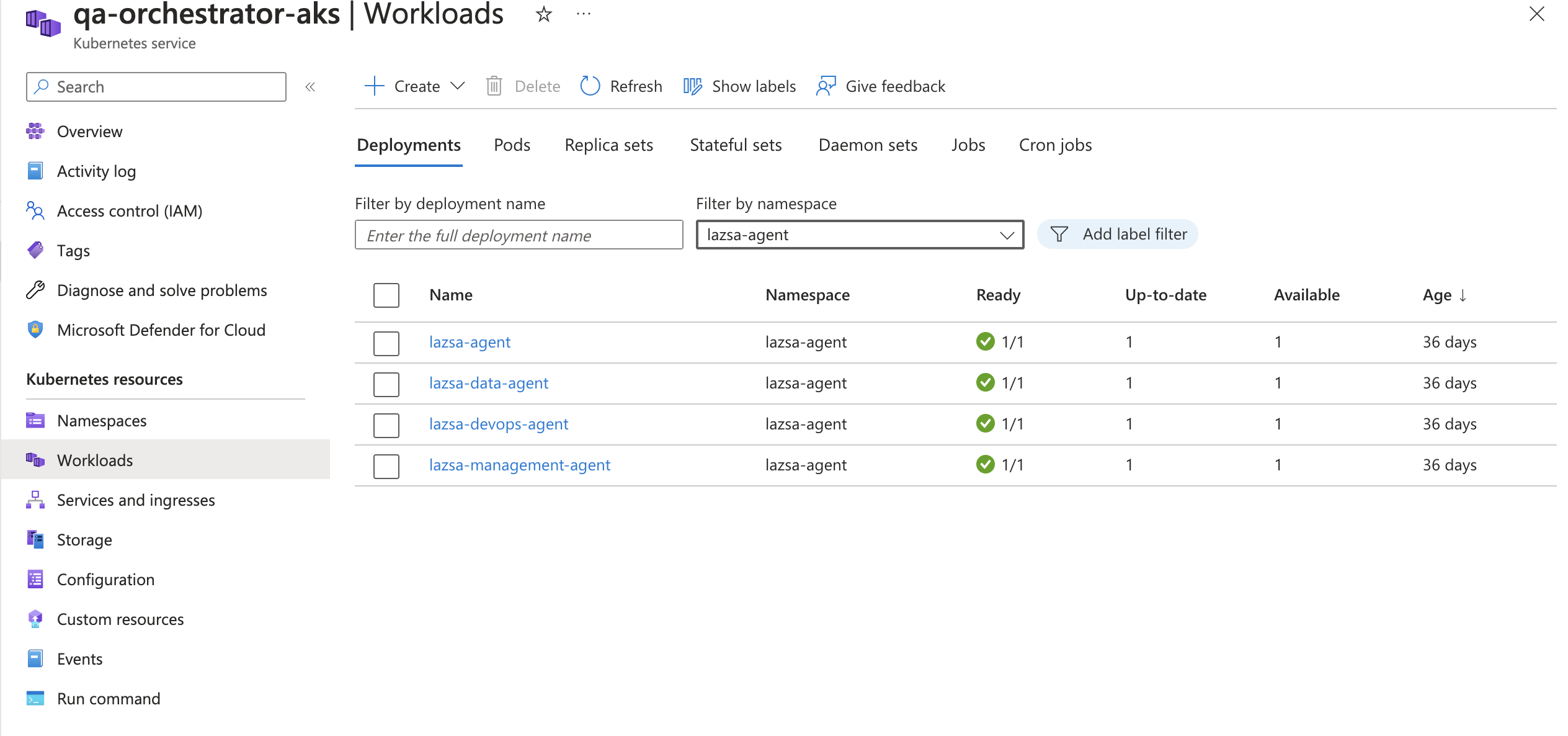The width and height of the screenshot is (1568, 736).
Task: Click the deployment name filter field
Action: (x=519, y=235)
